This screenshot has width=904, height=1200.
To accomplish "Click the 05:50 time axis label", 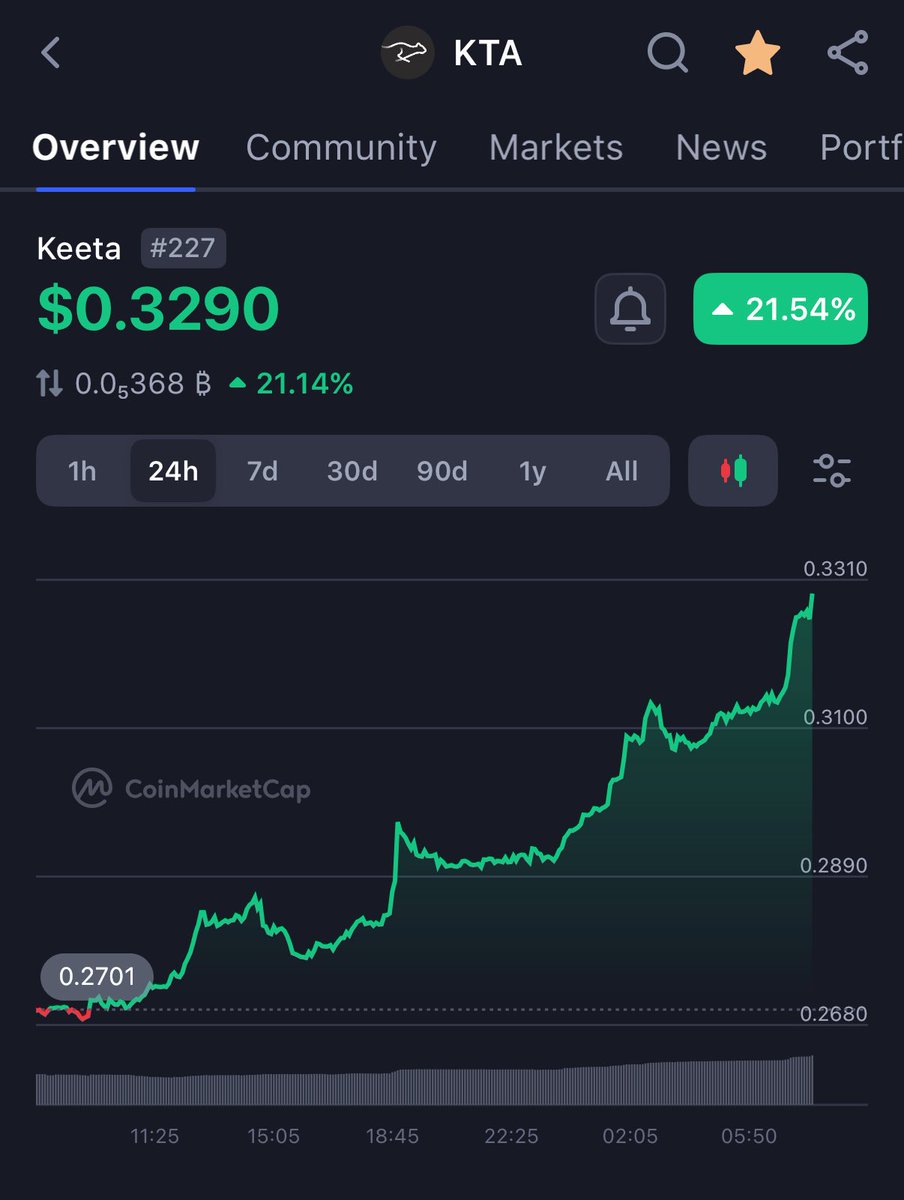I will (x=749, y=1137).
